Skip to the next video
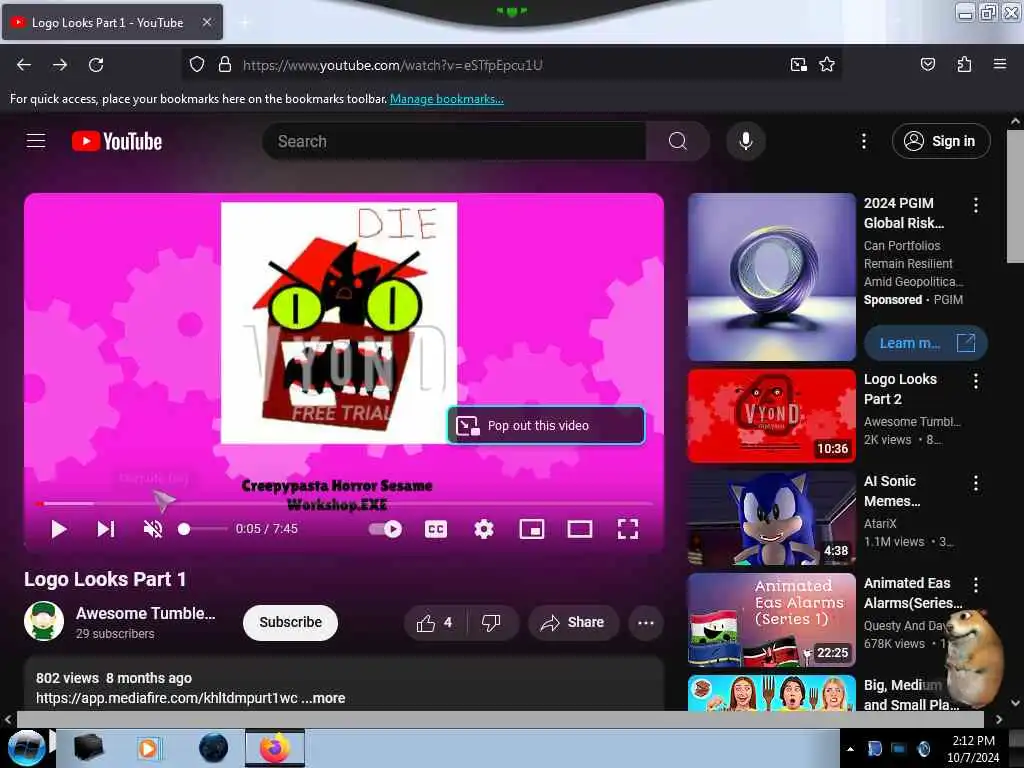Screen dimensions: 1024x768 coord(106,529)
